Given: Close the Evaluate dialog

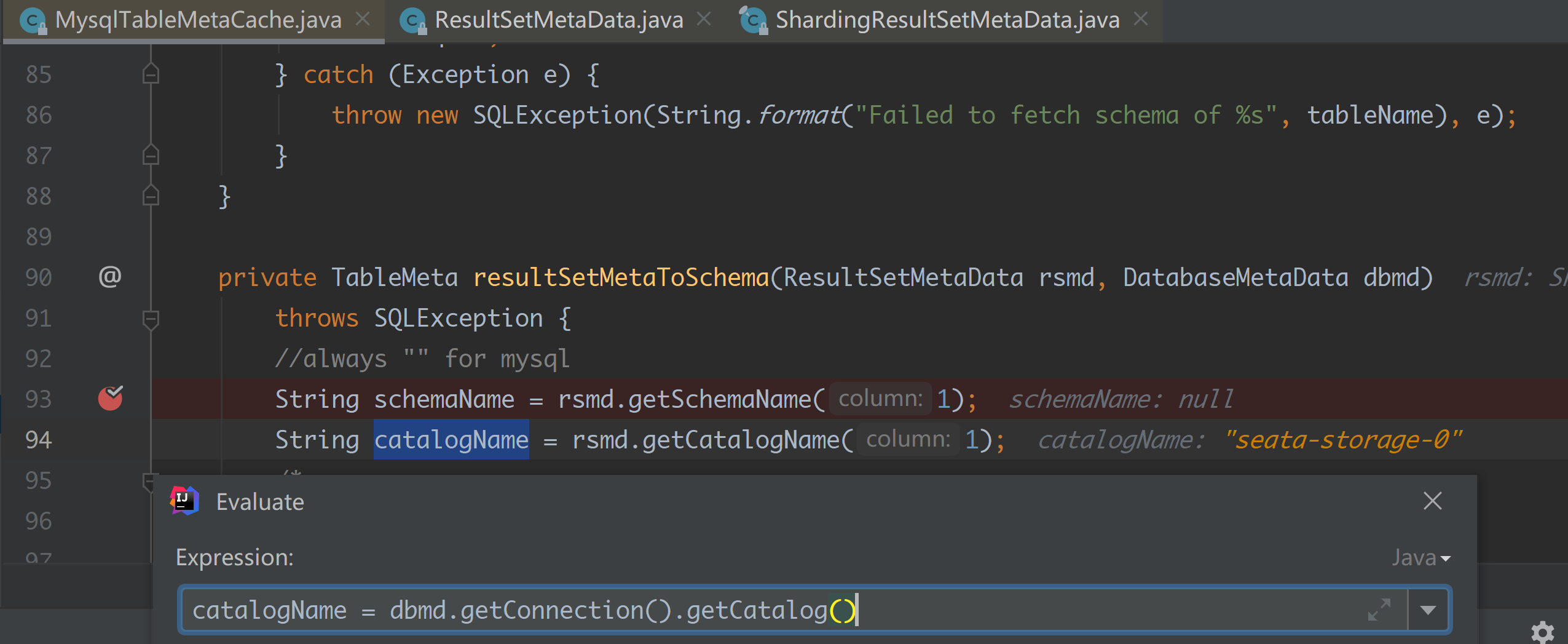Looking at the screenshot, I should (x=1432, y=501).
